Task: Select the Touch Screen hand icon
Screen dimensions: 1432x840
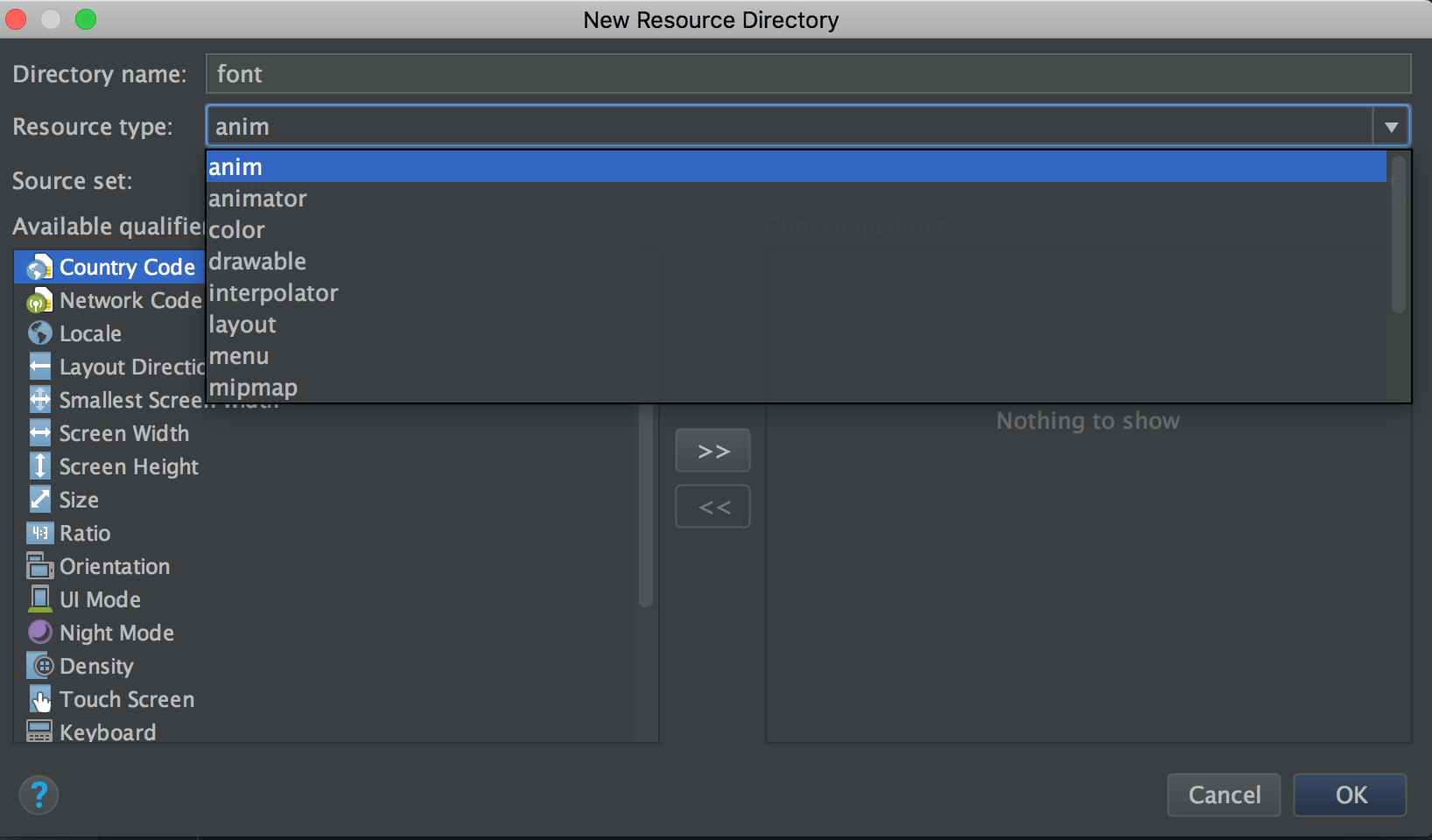Action: 39,699
